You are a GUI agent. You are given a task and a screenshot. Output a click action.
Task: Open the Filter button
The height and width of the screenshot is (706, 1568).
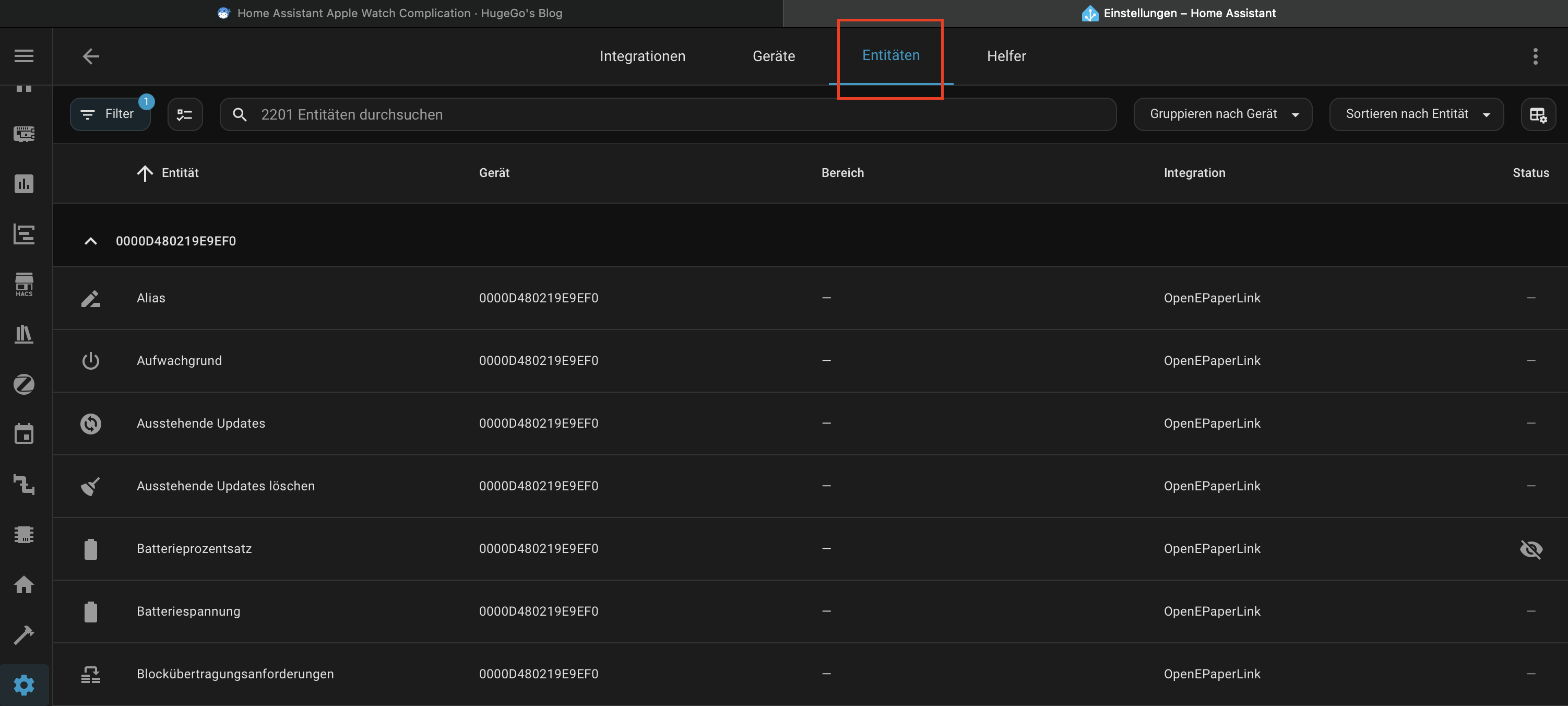click(110, 114)
